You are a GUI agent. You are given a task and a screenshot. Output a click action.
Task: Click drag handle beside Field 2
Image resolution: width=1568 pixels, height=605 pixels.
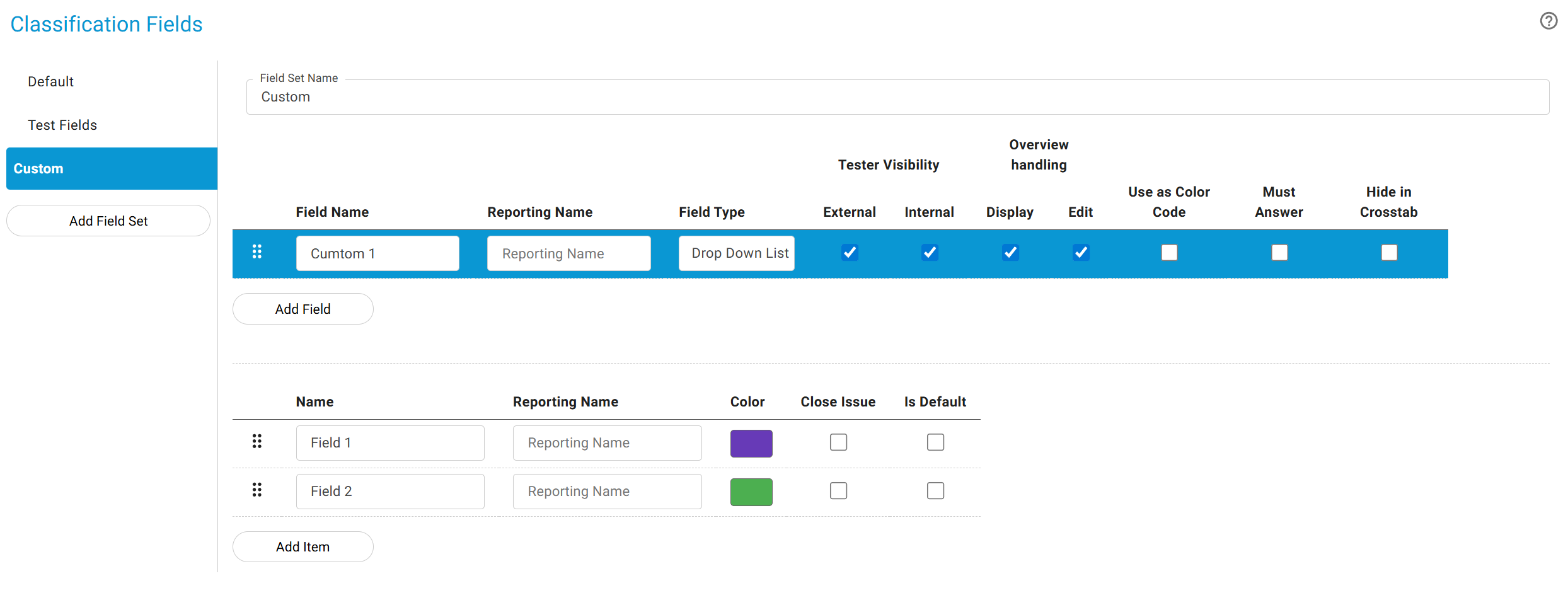coord(257,490)
